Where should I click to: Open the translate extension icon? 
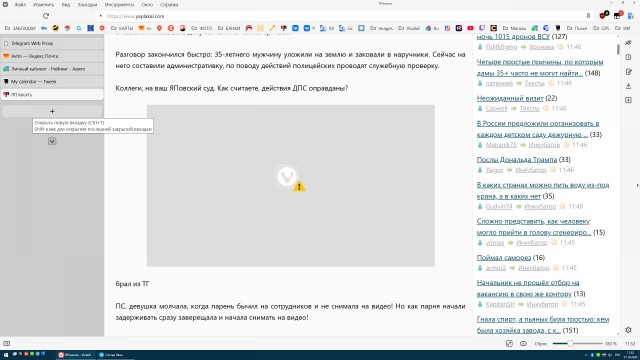click(631, 16)
